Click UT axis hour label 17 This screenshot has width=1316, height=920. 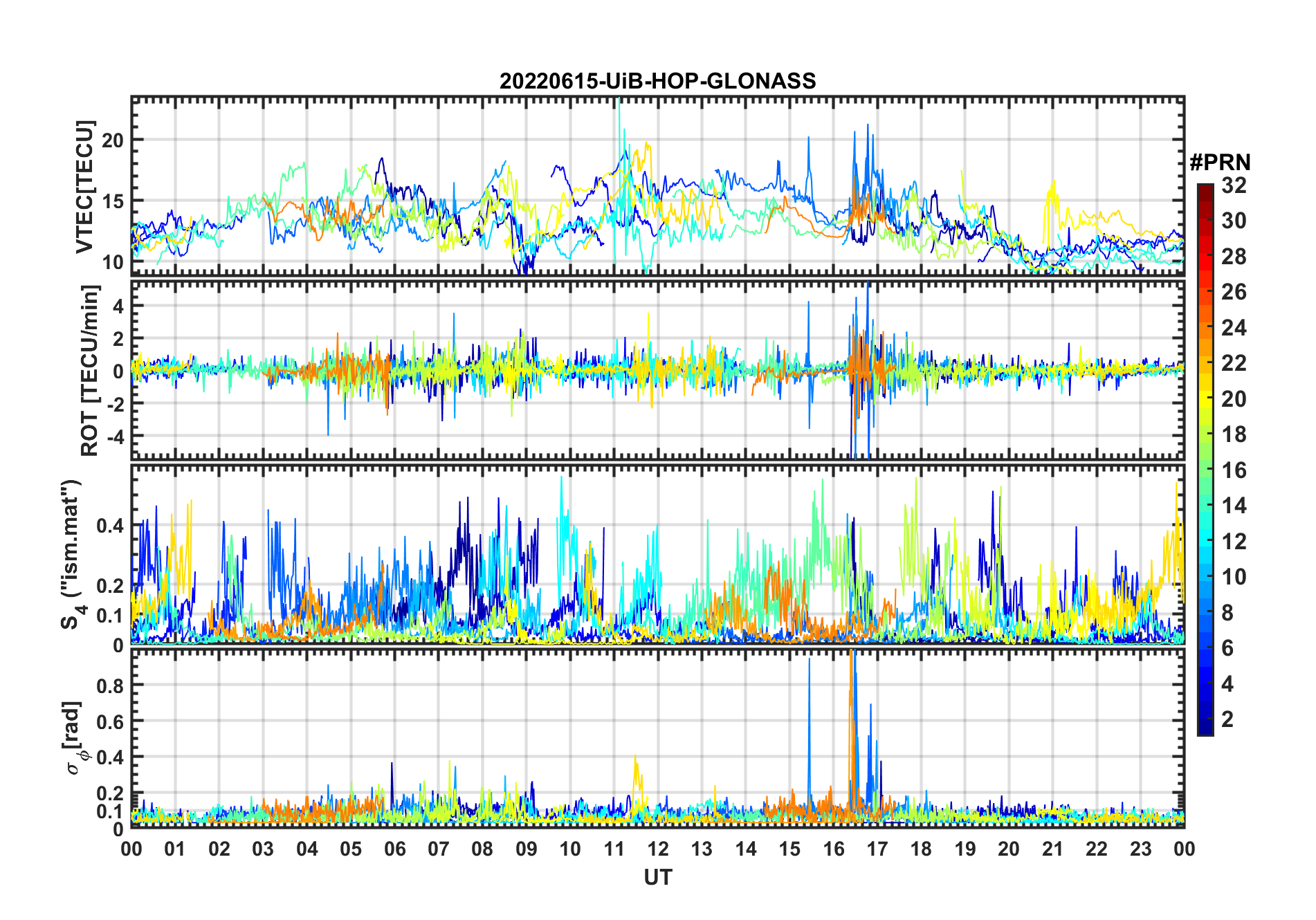877,849
